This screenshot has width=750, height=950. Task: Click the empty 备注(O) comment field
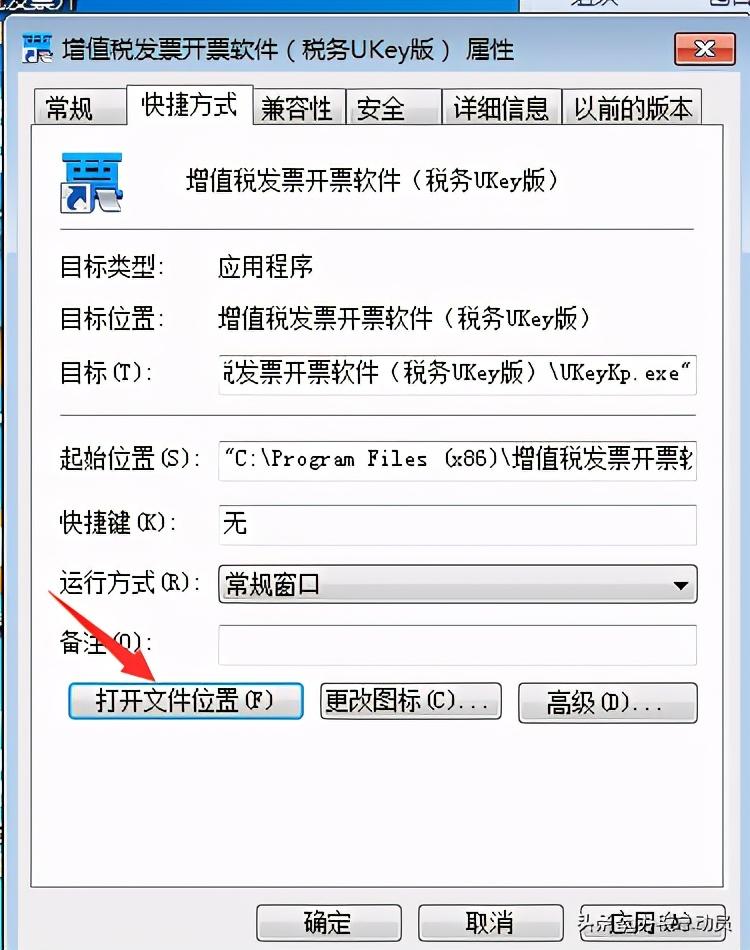tap(457, 645)
